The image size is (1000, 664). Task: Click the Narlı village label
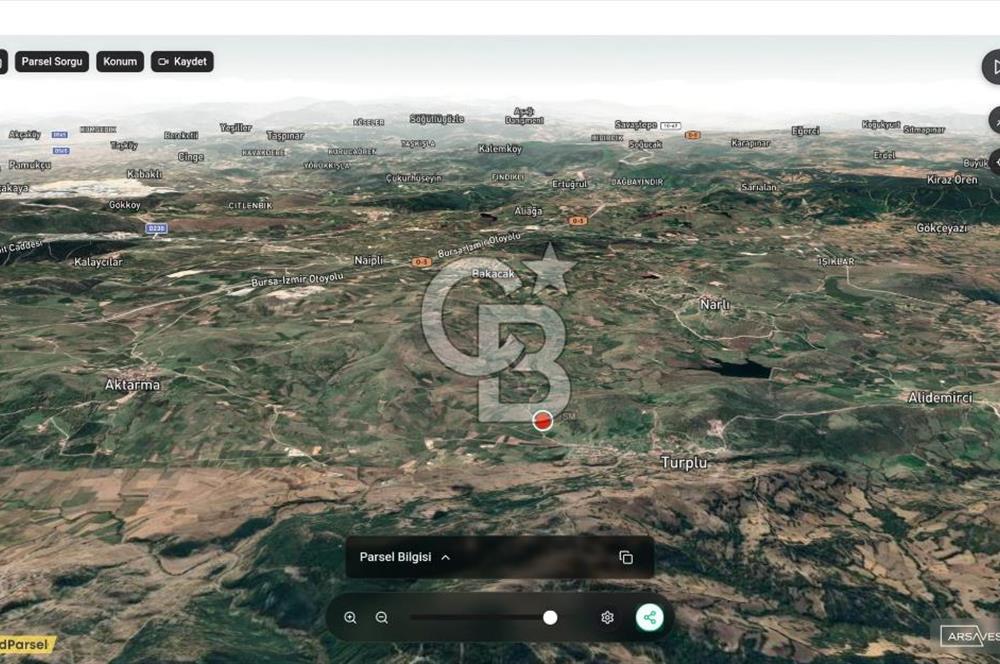[x=715, y=304]
